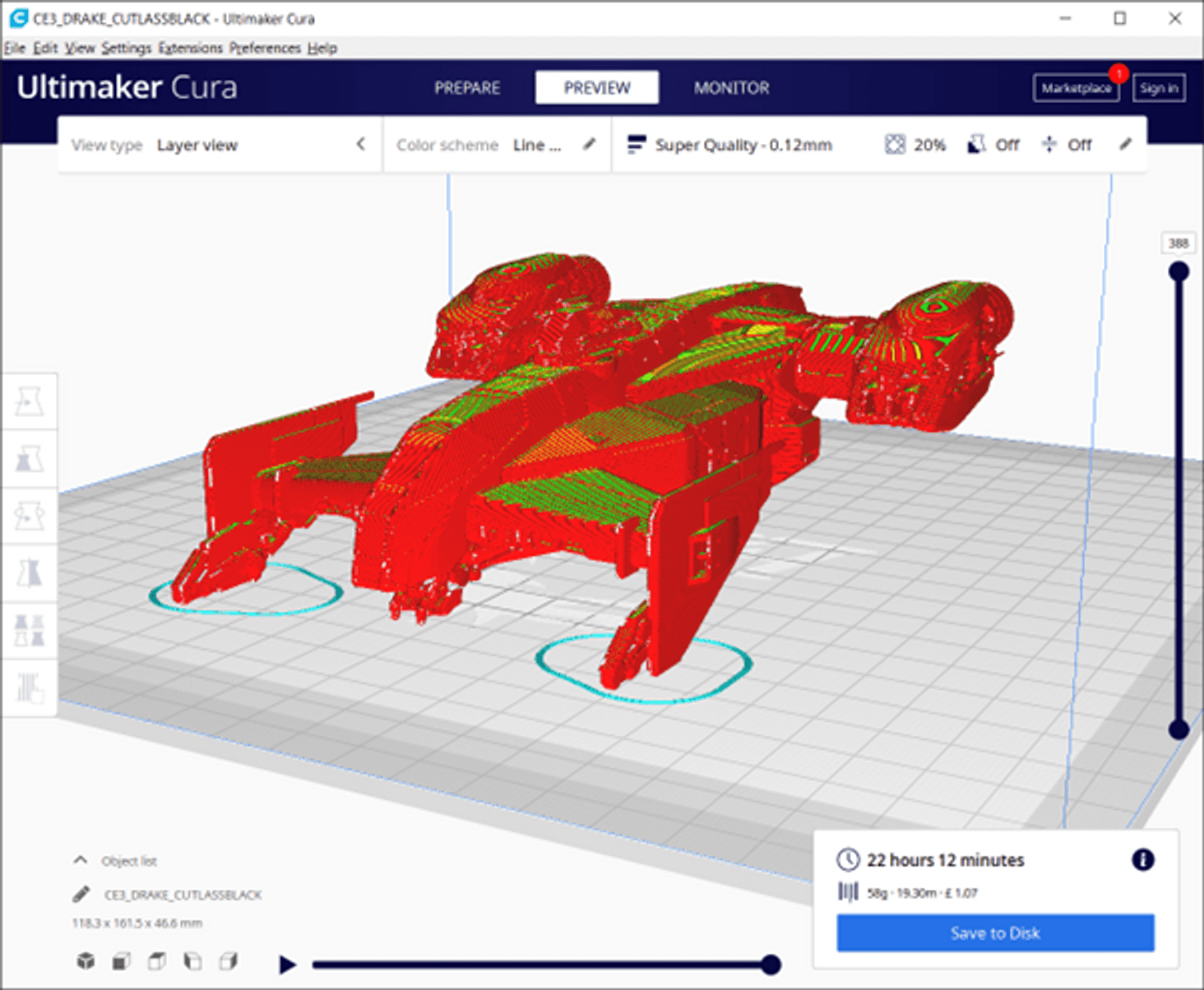
Task: Click the pencil icon beside CE3_DRAKE_CUTLASSBLACK name
Action: (x=81, y=894)
